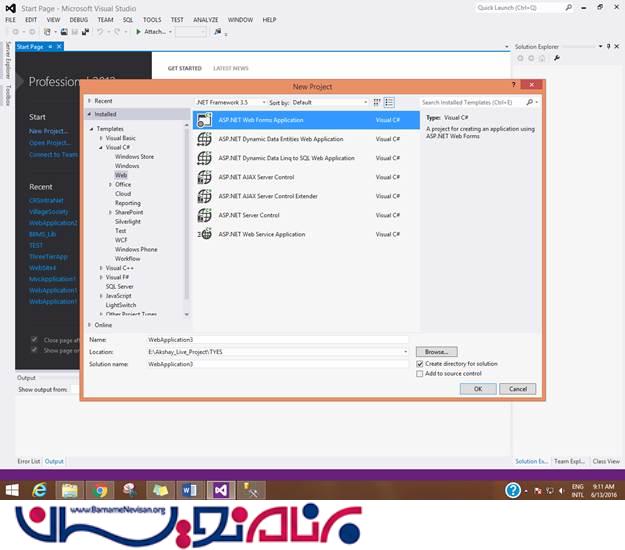Click the ASP.NET Server Control icon

[204, 215]
